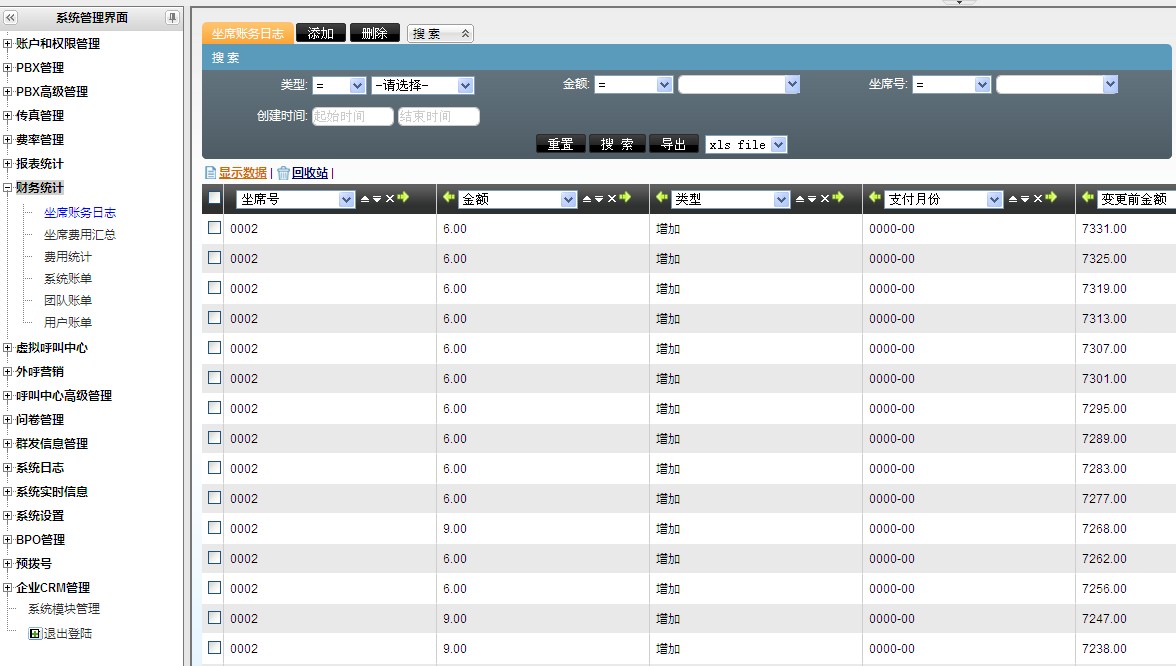1176x666 pixels.
Task: Sort 金额 column descending with down arrow
Action: [x=599, y=199]
